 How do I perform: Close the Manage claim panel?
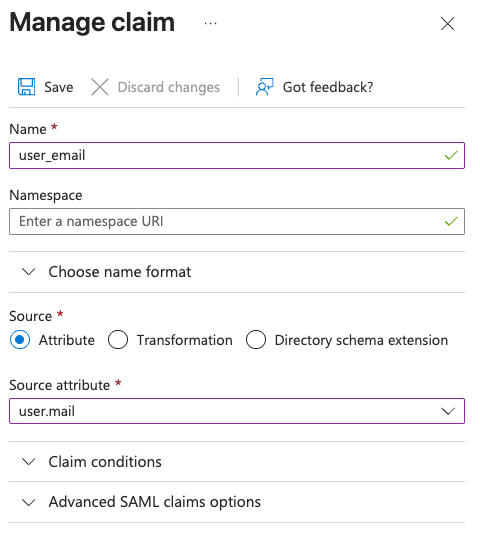click(x=447, y=24)
